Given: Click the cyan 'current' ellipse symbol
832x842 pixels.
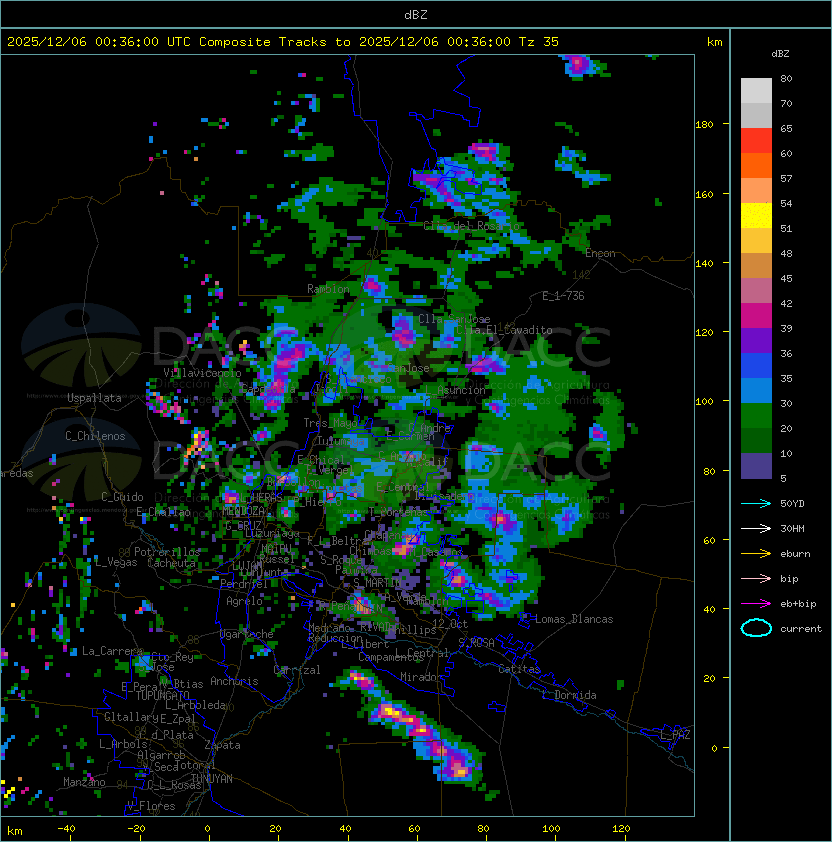Looking at the screenshot, I should pyautogui.click(x=756, y=628).
